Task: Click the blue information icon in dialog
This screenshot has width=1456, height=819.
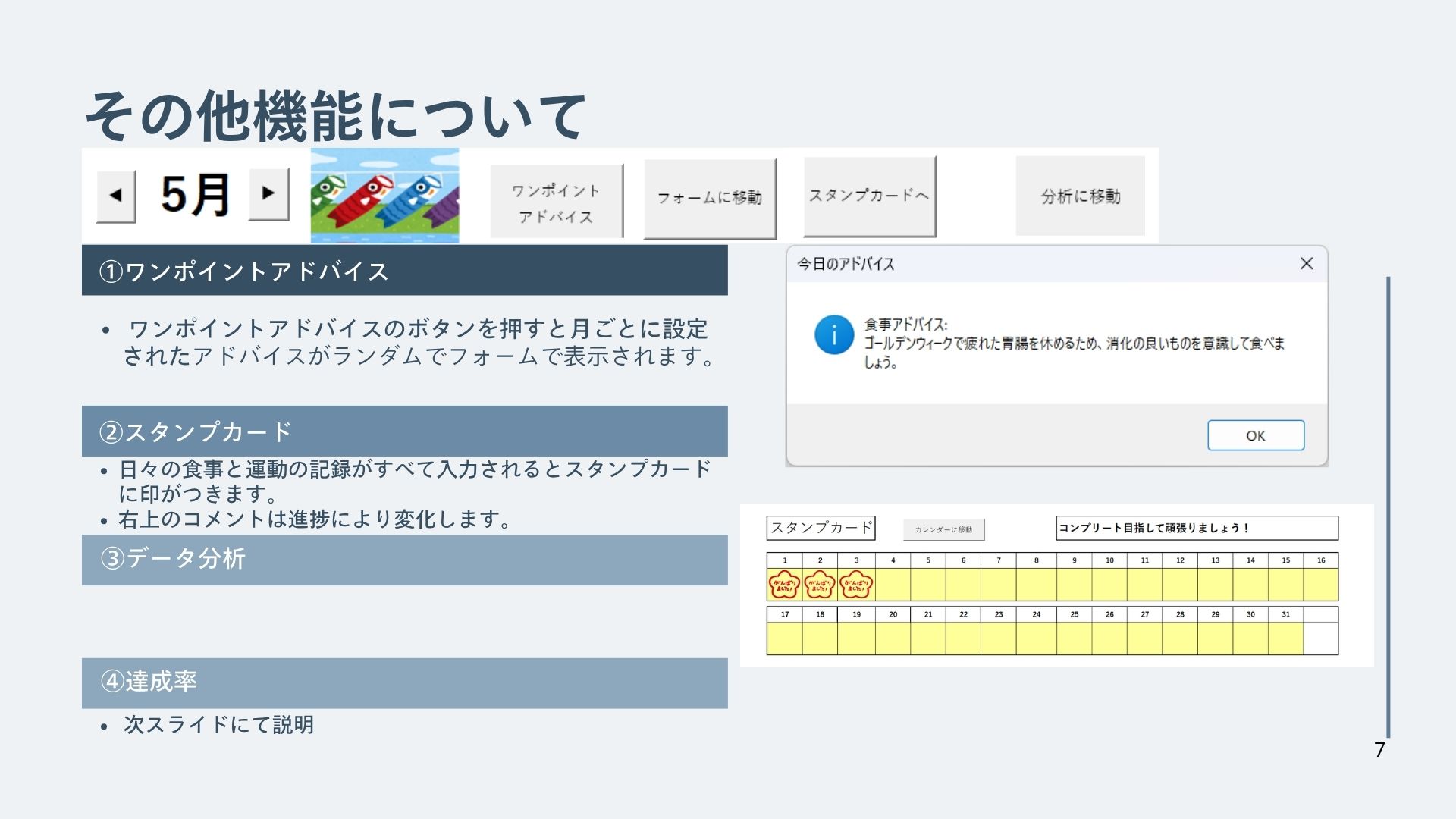Action: [833, 334]
